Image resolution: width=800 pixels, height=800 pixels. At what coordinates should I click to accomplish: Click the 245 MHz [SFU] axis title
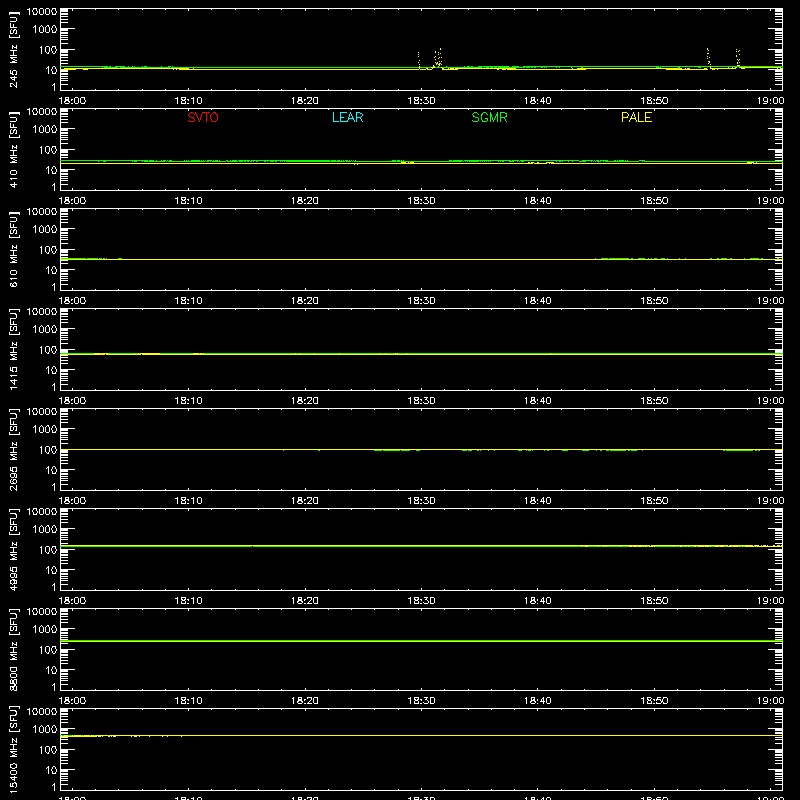[13, 49]
